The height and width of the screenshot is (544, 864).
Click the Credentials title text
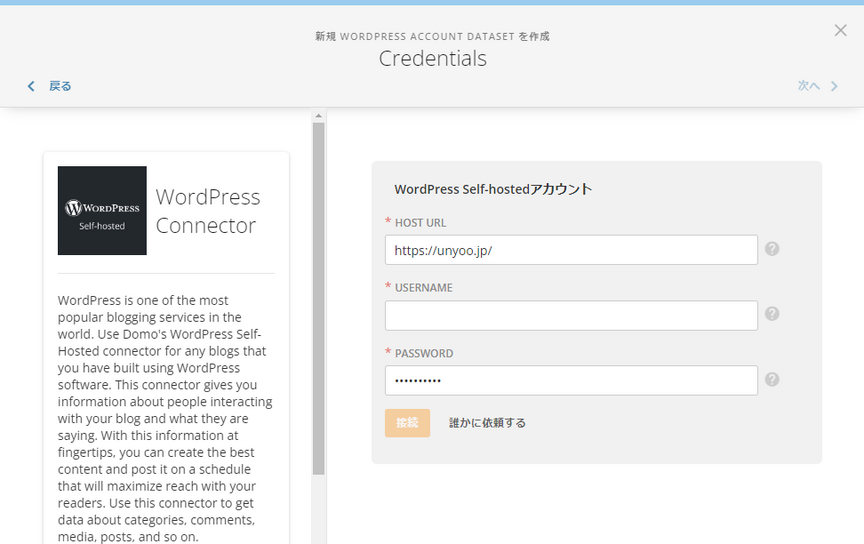click(x=433, y=58)
